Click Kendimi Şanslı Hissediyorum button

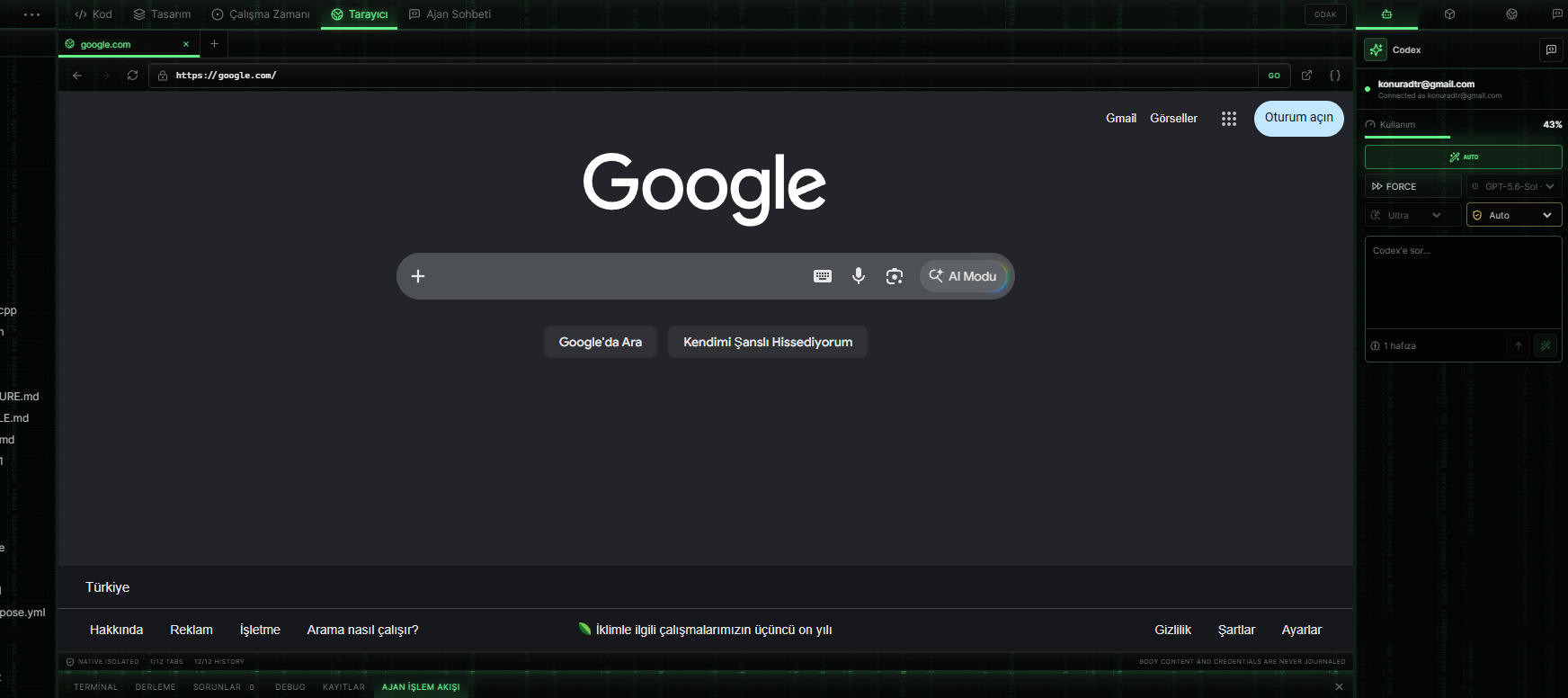[768, 342]
